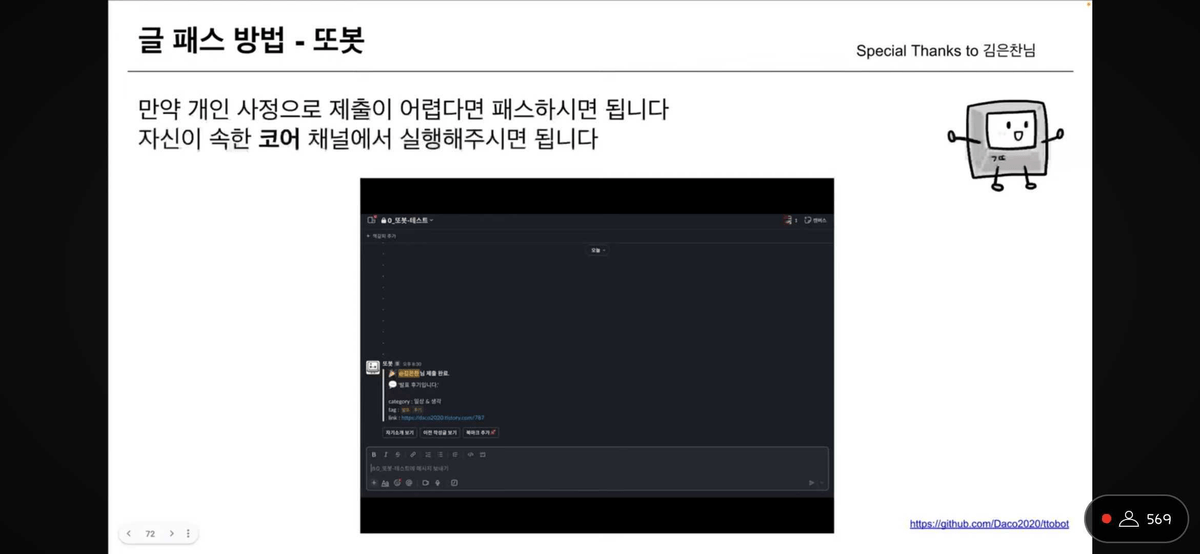This screenshot has width=1200, height=554.
Task: Toggle Italic in the Slack composer
Action: coord(386,455)
